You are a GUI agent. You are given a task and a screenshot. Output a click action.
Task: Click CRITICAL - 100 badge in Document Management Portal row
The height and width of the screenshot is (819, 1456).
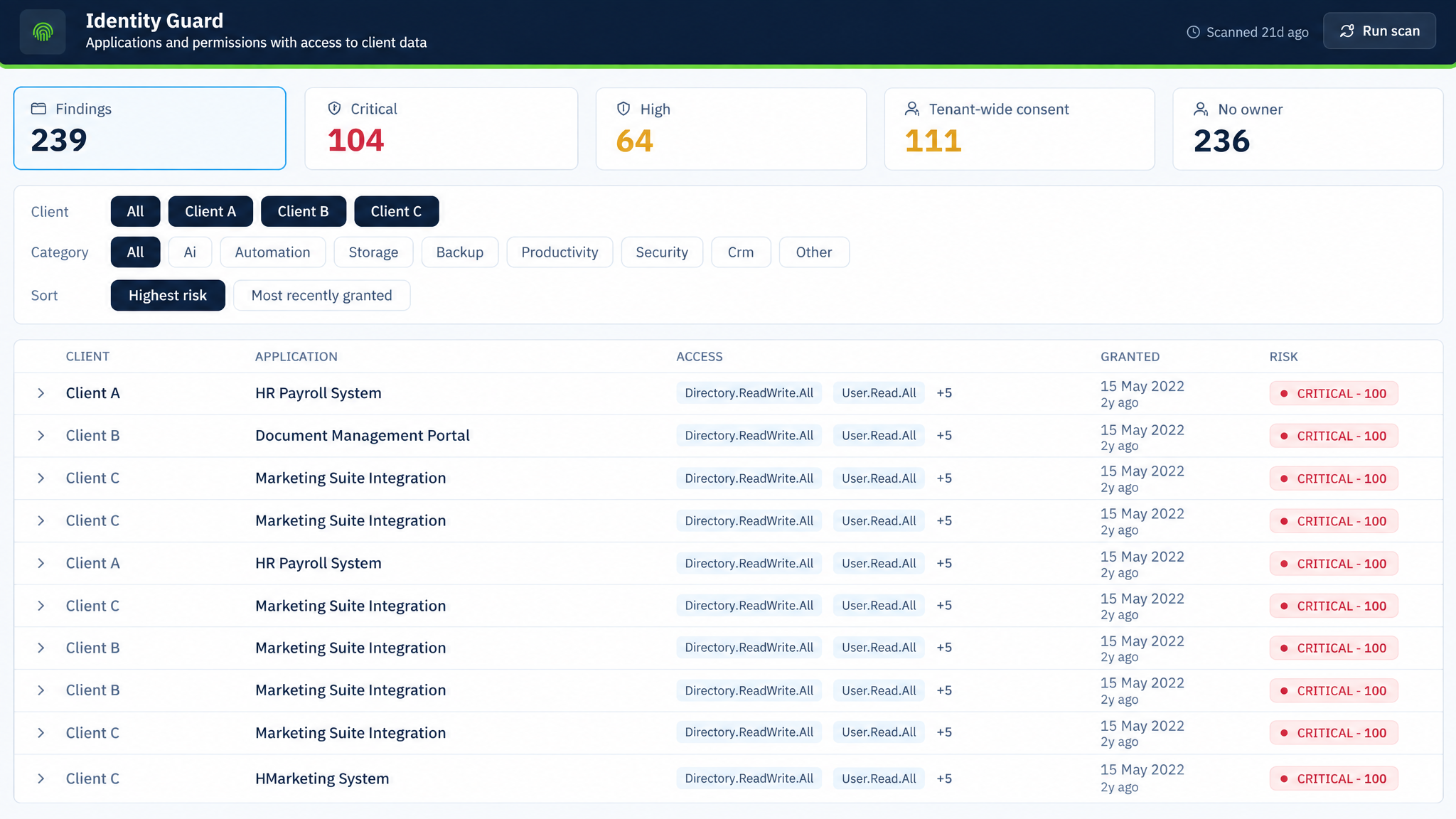1334,436
